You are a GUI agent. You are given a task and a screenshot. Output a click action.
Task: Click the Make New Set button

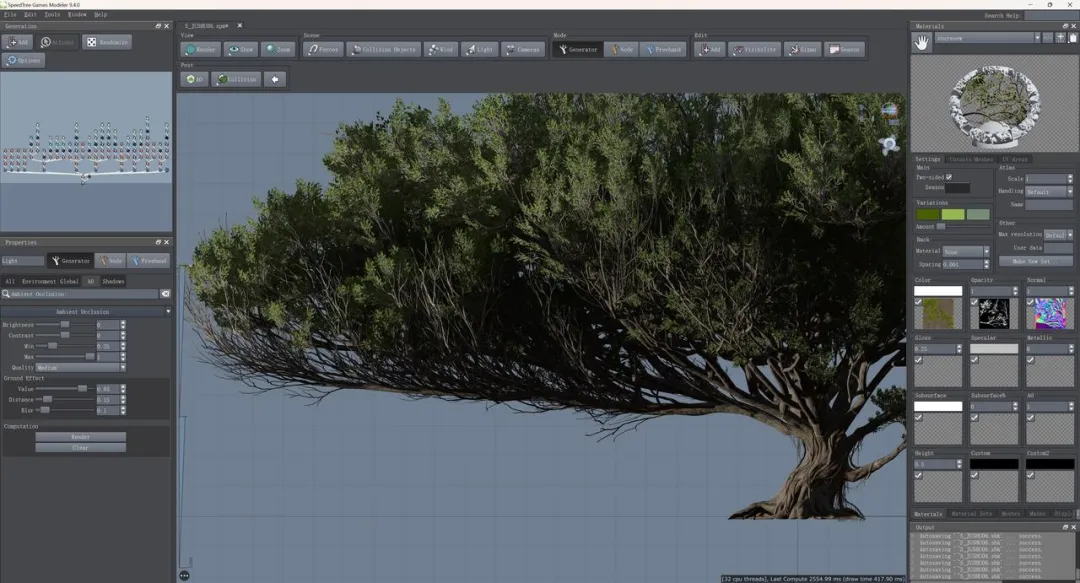click(x=1035, y=261)
